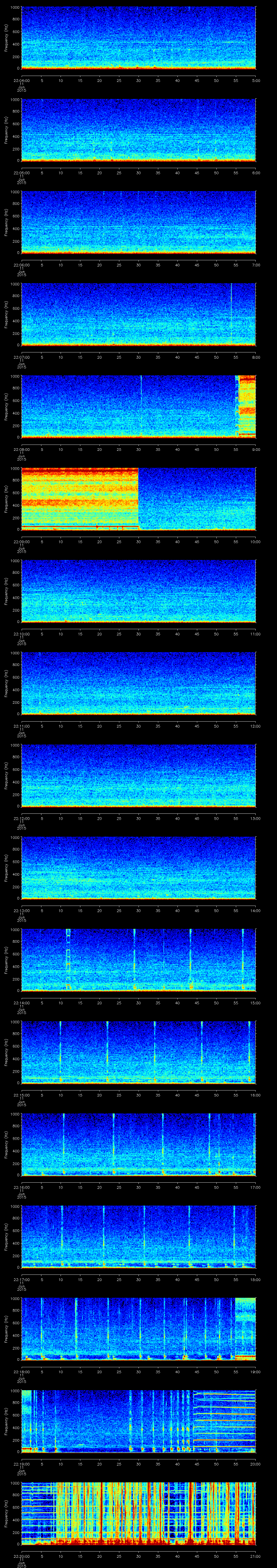Select the red broadband noise block in 22:09:00 panel
Screen dimensions: 277x1568
(80, 499)
